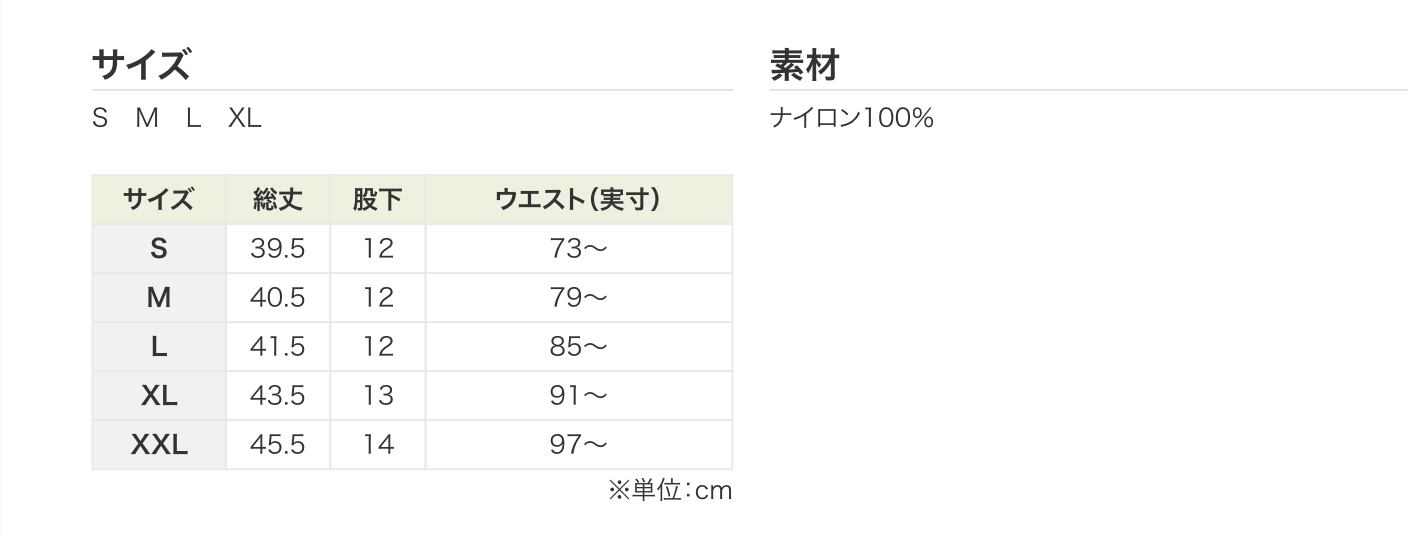The width and height of the screenshot is (1408, 539).
Task: Click the サイズ column header cell
Action: pos(159,200)
